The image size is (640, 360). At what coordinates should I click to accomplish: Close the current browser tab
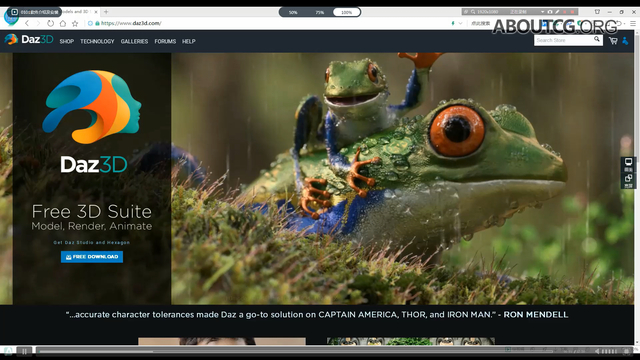pos(96,12)
